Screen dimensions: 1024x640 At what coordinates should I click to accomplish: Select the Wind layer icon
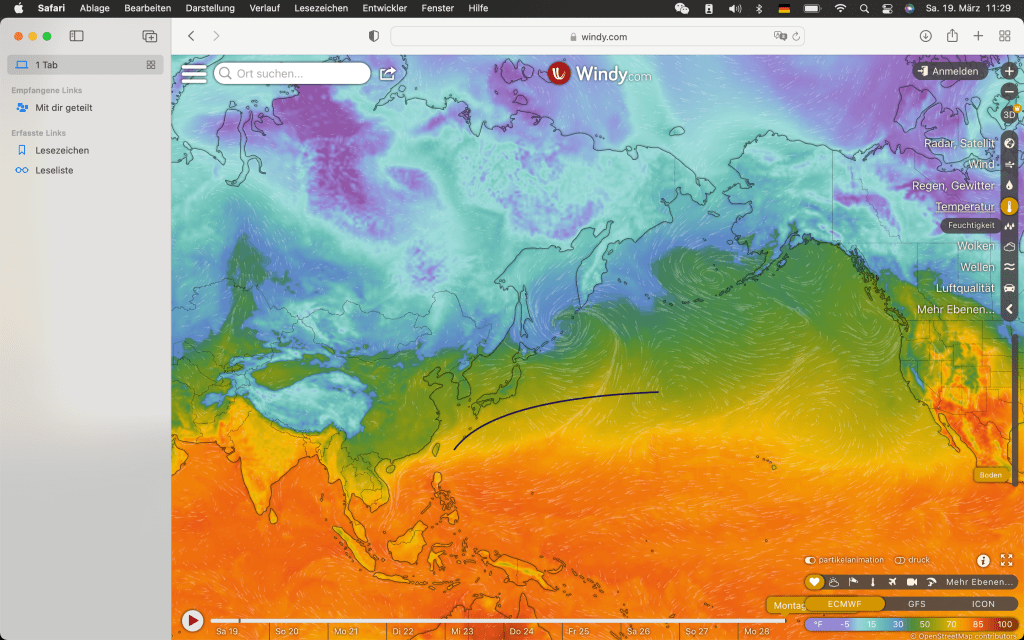coord(1009,164)
